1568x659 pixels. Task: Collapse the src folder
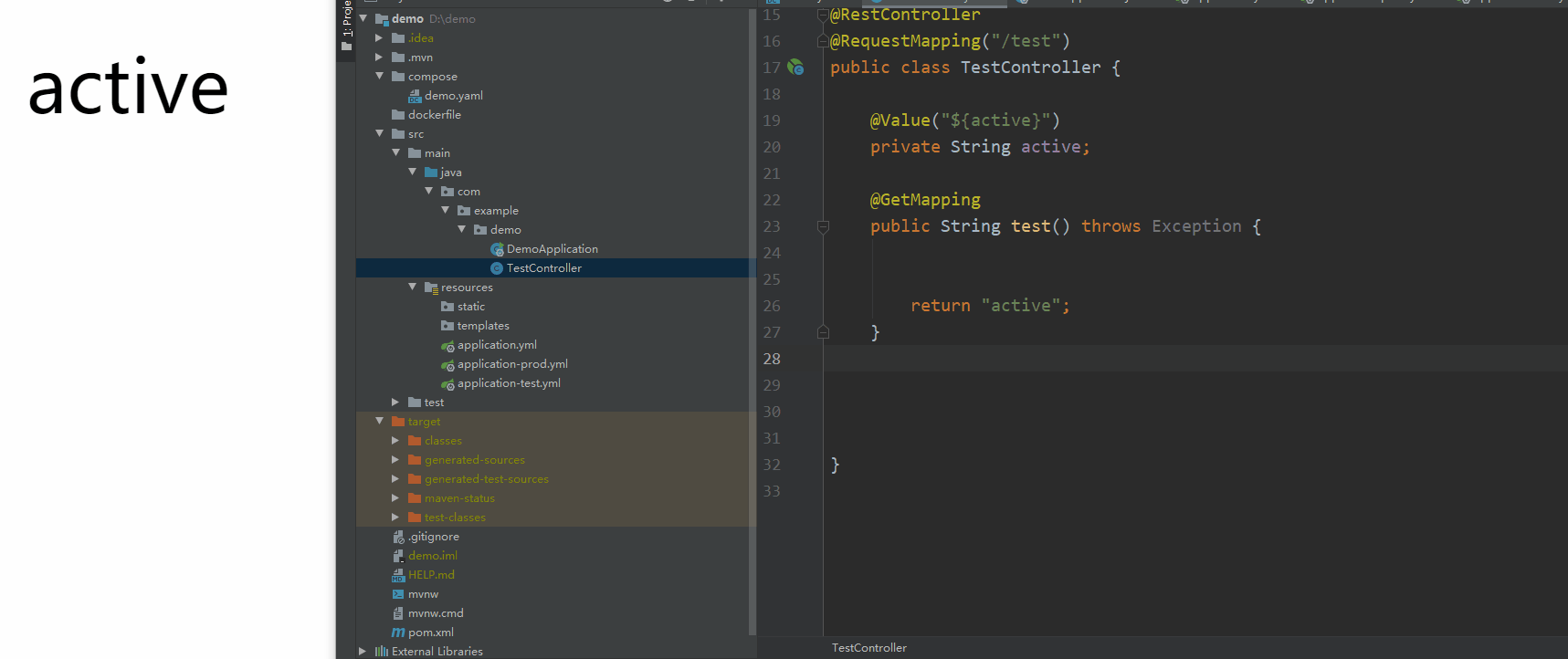pos(379,134)
